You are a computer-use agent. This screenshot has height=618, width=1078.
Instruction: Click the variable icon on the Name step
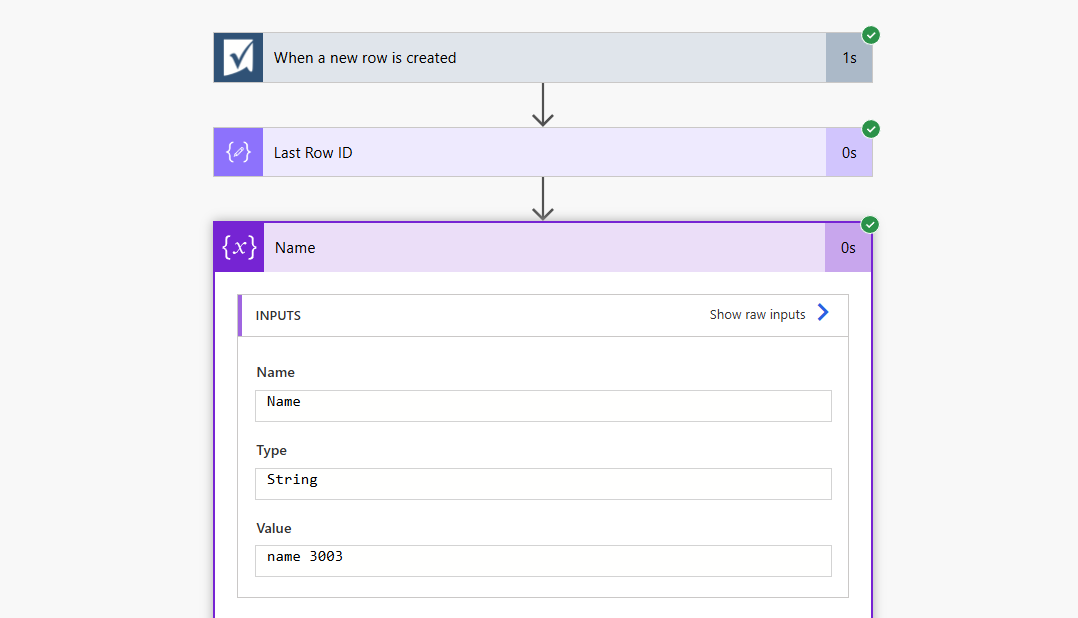(239, 247)
